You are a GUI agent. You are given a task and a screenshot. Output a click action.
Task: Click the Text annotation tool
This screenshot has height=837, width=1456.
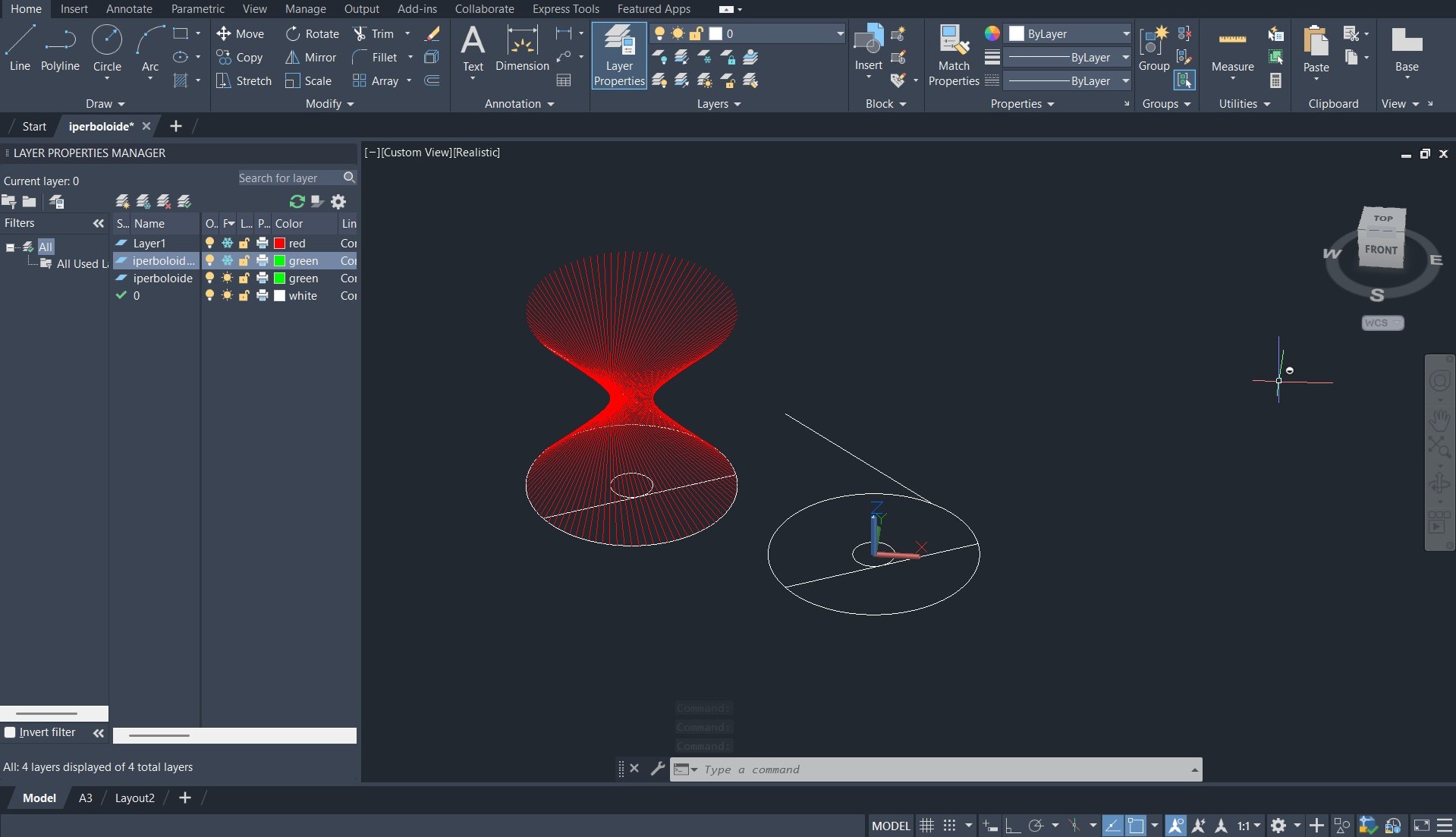tap(473, 47)
